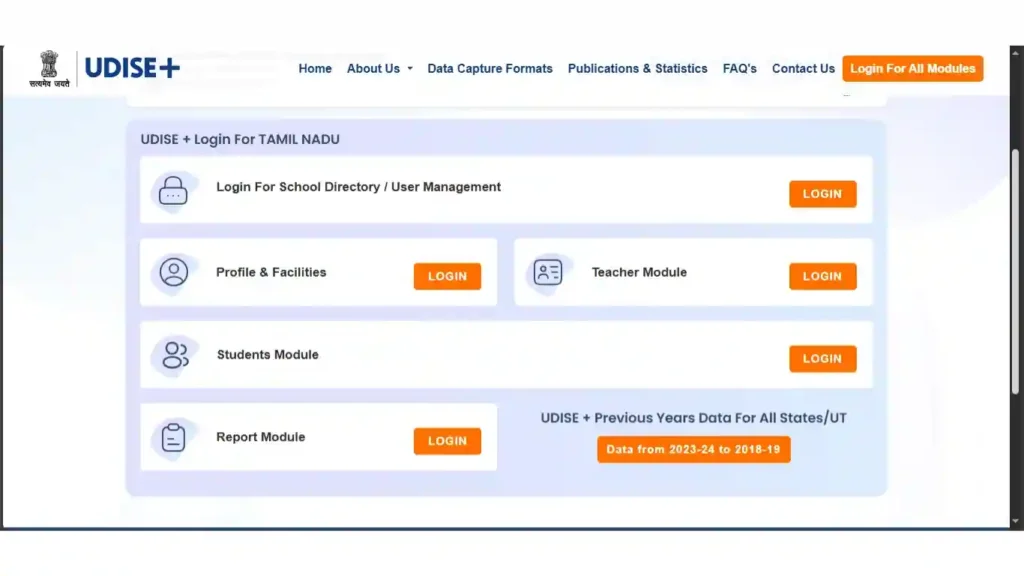Open the Contact Us page
The height and width of the screenshot is (576, 1024).
803,68
